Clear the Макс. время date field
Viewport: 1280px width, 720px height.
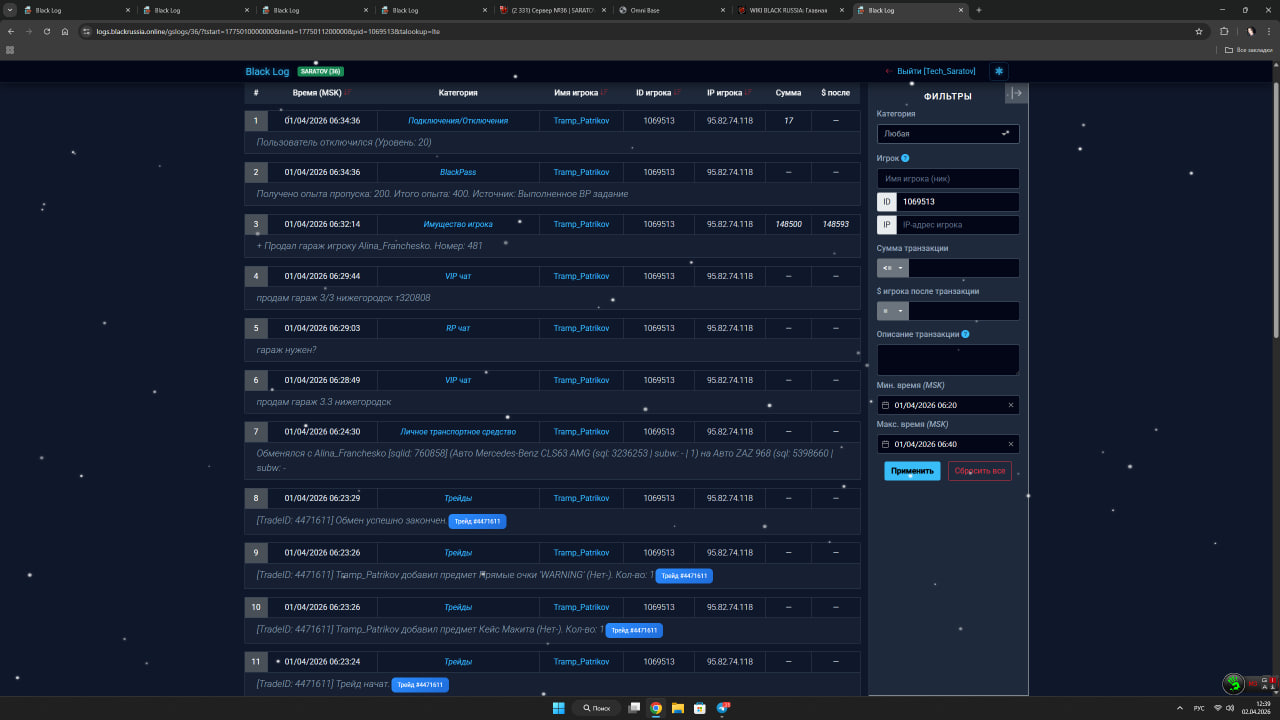coord(1010,444)
